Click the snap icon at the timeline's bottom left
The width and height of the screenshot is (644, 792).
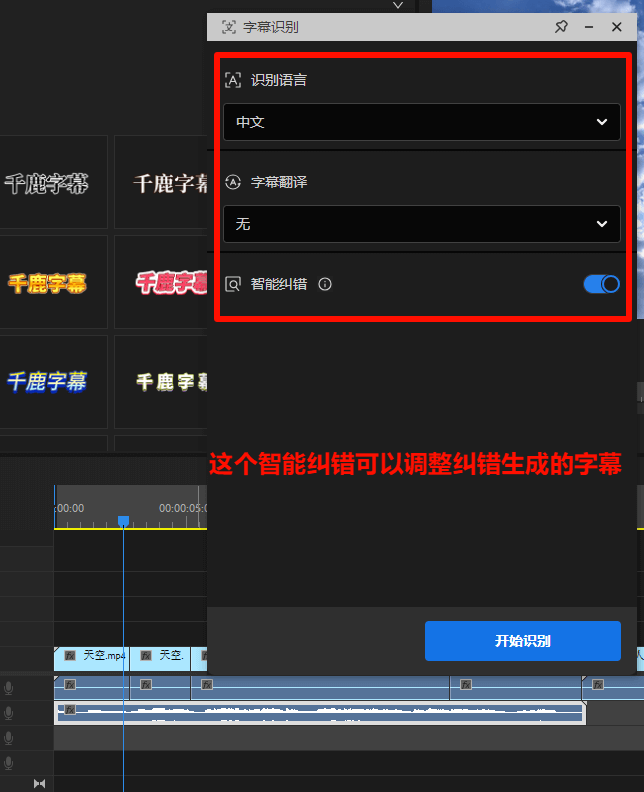click(39, 783)
